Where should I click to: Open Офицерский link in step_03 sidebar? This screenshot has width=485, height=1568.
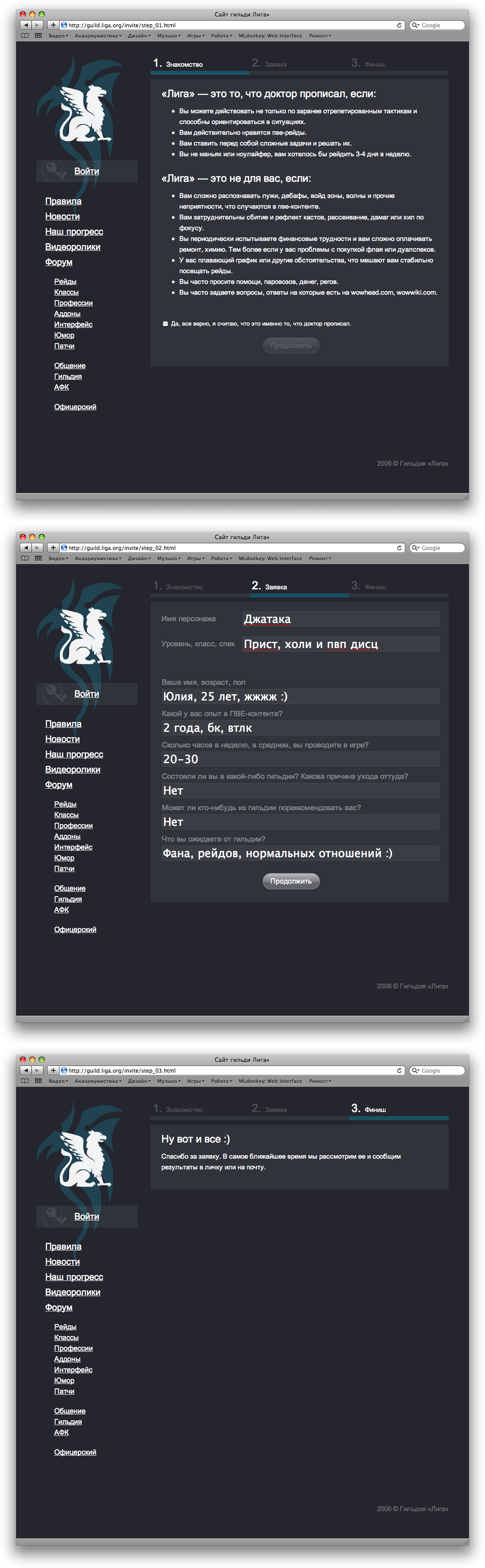point(75,1452)
